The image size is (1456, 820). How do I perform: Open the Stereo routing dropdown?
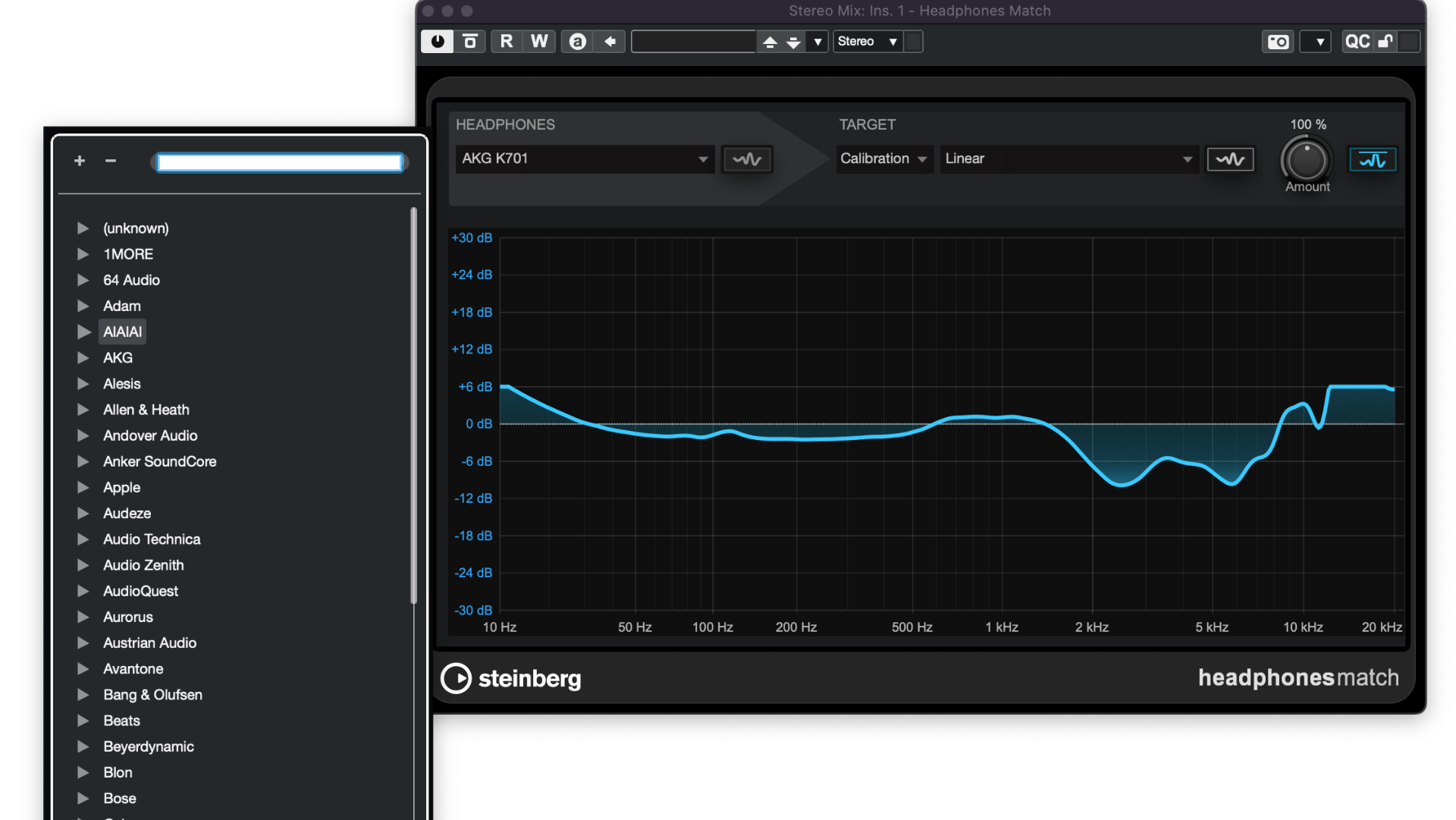click(x=868, y=42)
